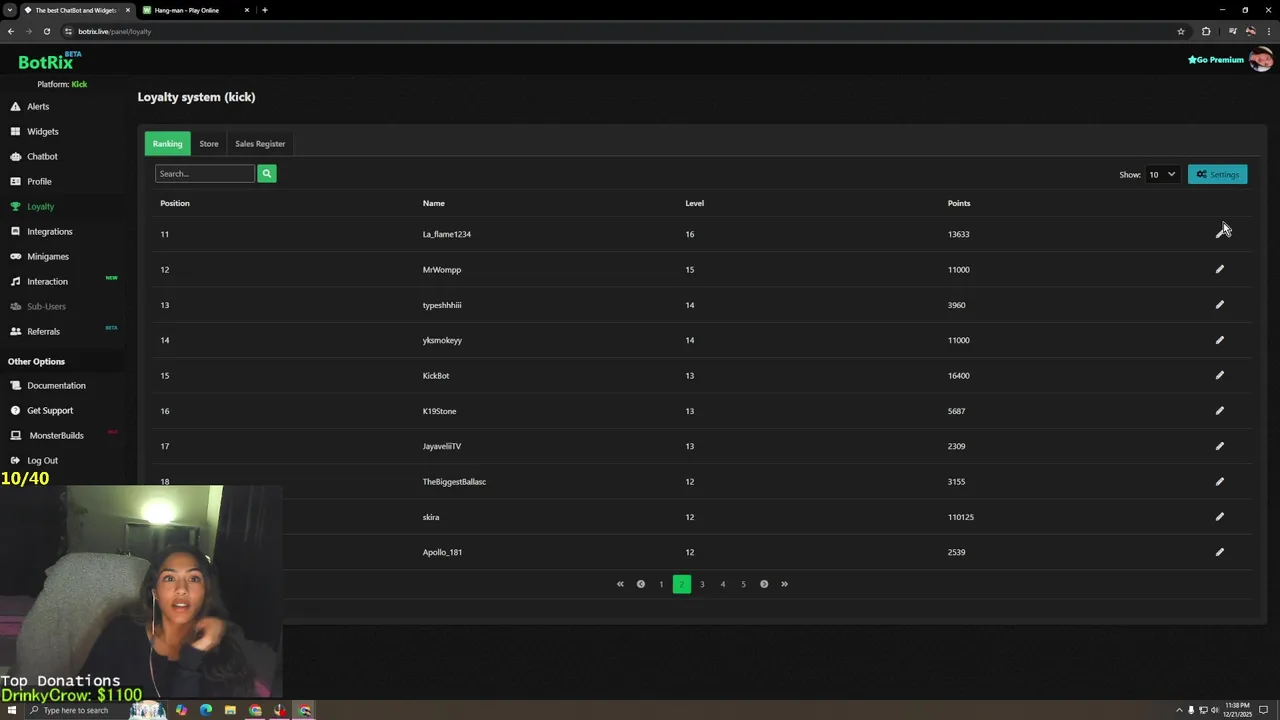The width and height of the screenshot is (1280, 720).
Task: Go to ranking page 1
Action: click(661, 584)
